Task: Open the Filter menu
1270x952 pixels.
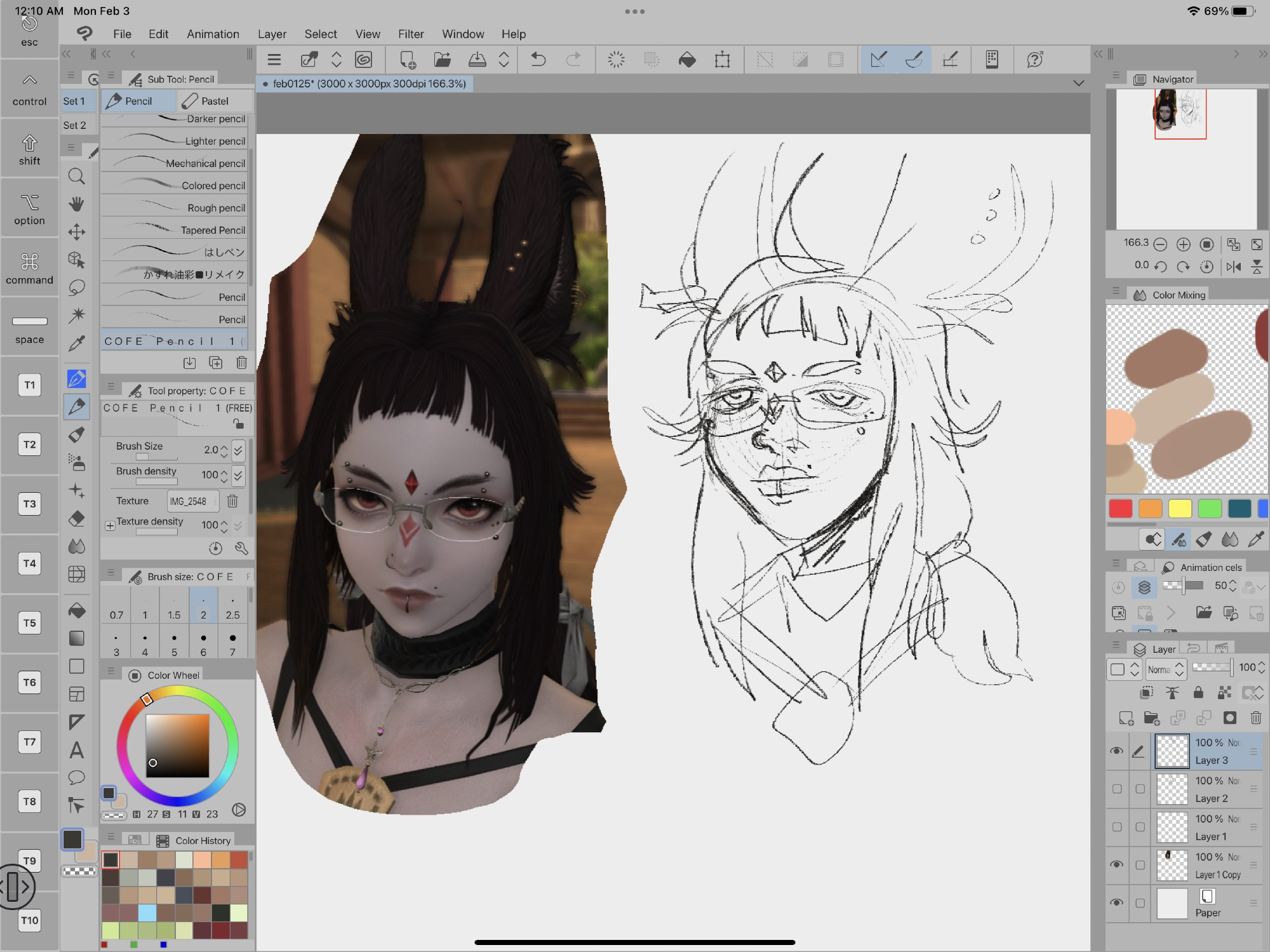Action: click(x=411, y=34)
